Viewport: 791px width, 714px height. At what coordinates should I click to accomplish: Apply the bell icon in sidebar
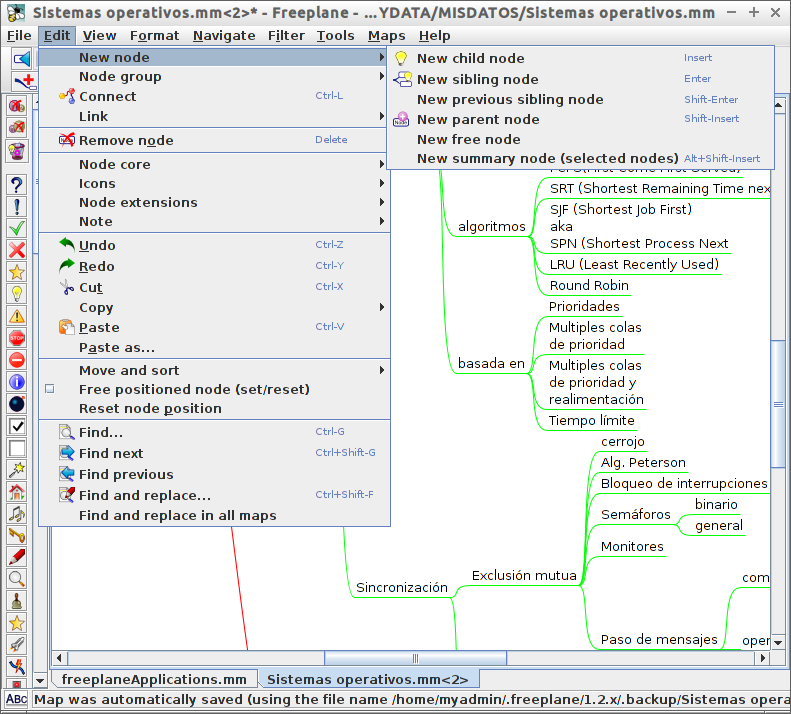tap(17, 601)
